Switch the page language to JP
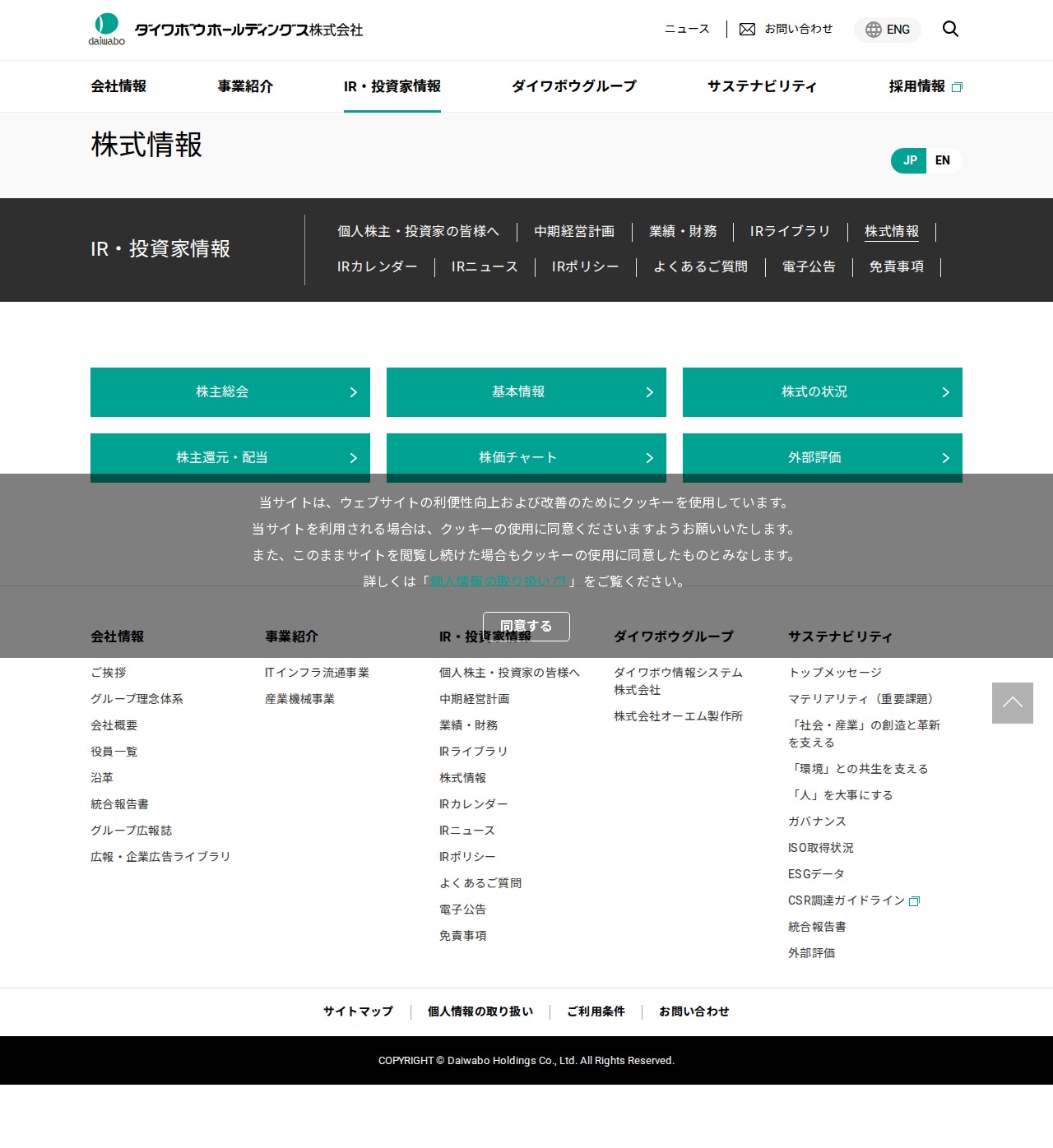The height and width of the screenshot is (1148, 1053). 909,160
